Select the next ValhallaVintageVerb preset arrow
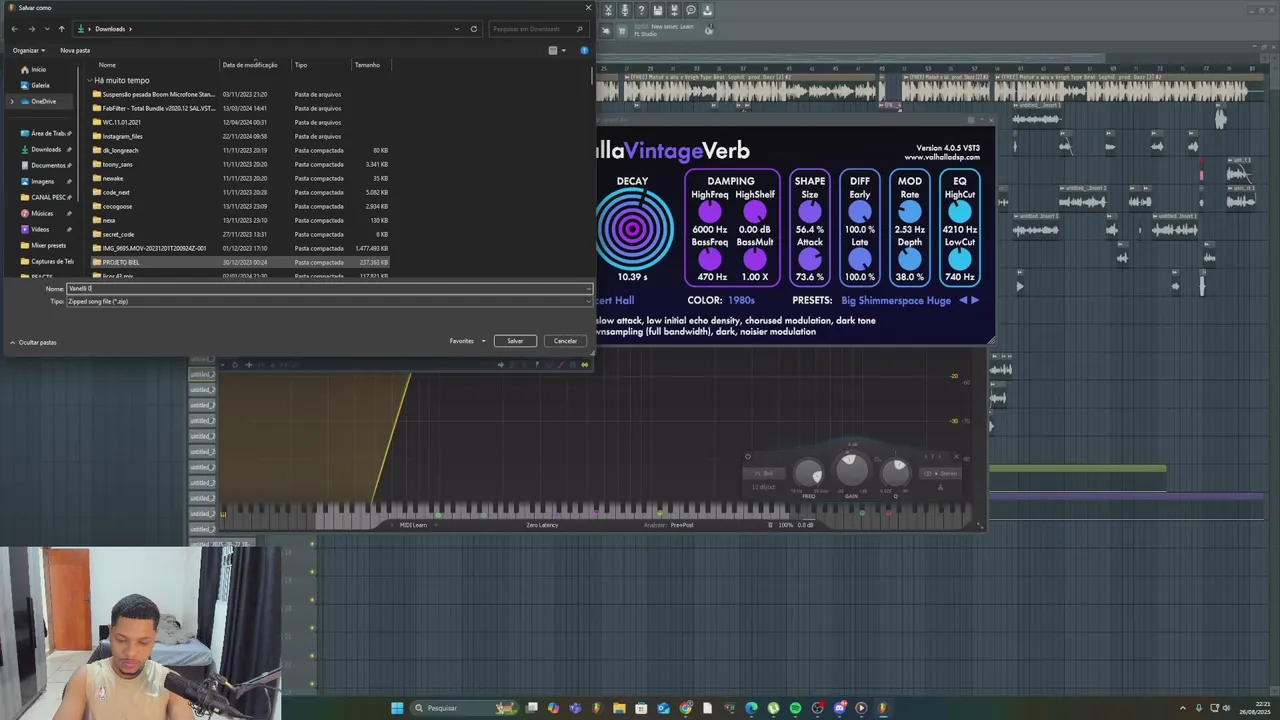 point(975,300)
